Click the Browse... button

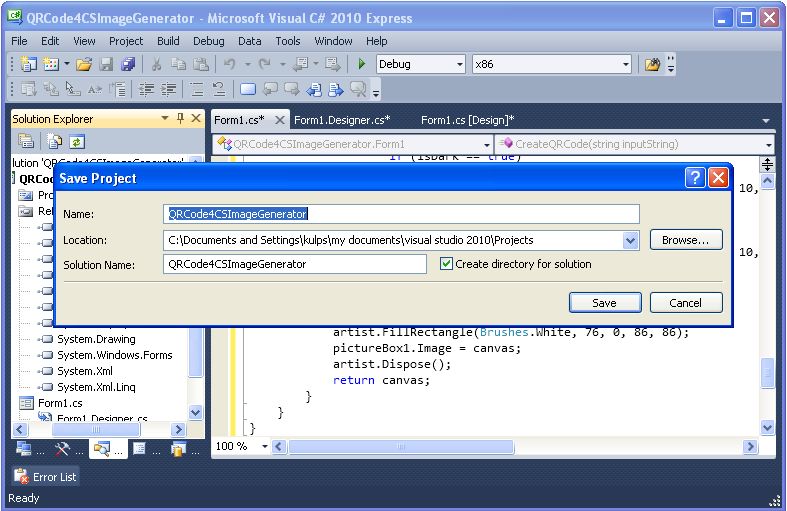click(686, 240)
